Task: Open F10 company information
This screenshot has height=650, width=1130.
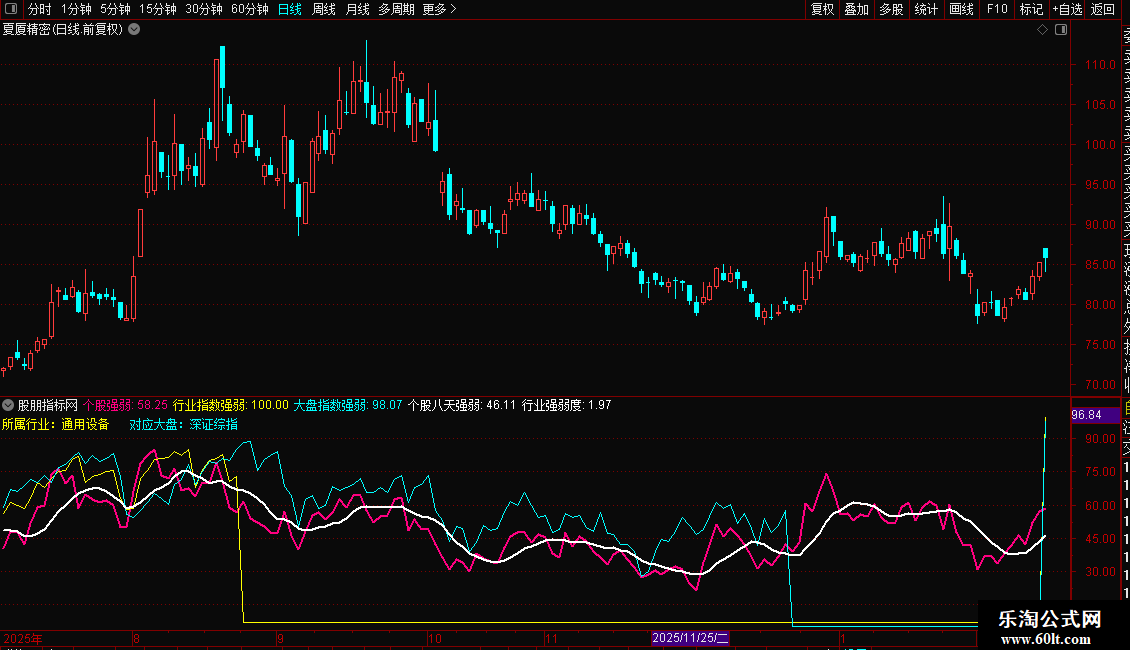Action: [997, 10]
